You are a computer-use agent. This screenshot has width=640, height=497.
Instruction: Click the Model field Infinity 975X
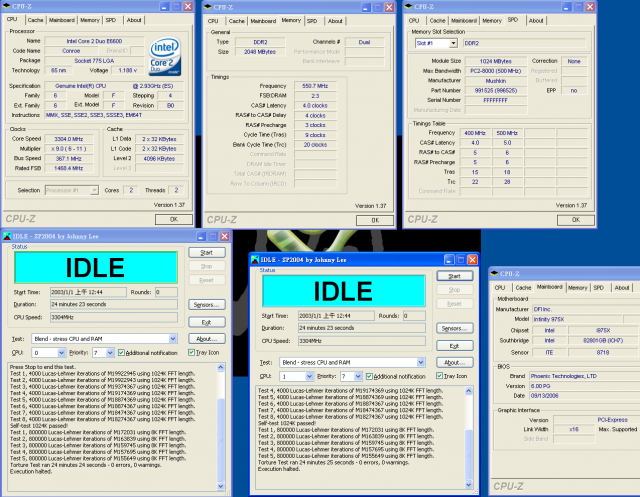point(576,319)
